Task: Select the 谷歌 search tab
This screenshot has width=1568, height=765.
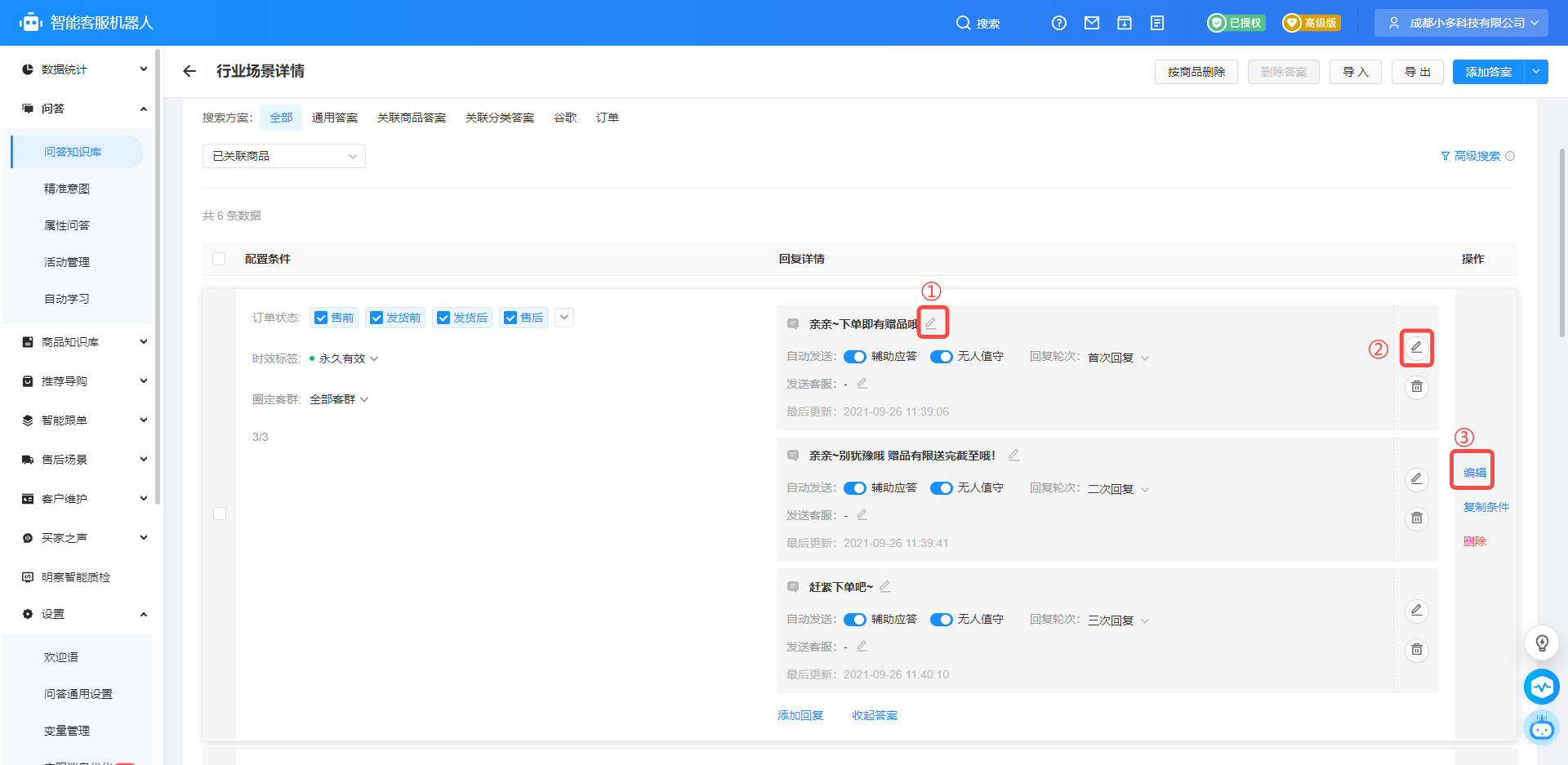Action: tap(565, 118)
